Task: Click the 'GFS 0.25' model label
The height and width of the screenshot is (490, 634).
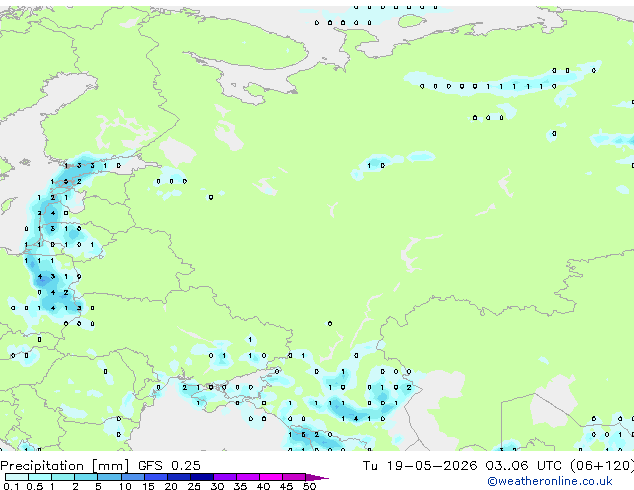Action: (169, 466)
